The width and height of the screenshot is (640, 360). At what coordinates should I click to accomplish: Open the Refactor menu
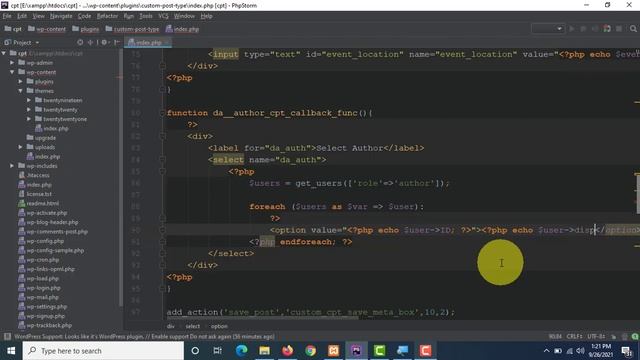tap(107, 16)
